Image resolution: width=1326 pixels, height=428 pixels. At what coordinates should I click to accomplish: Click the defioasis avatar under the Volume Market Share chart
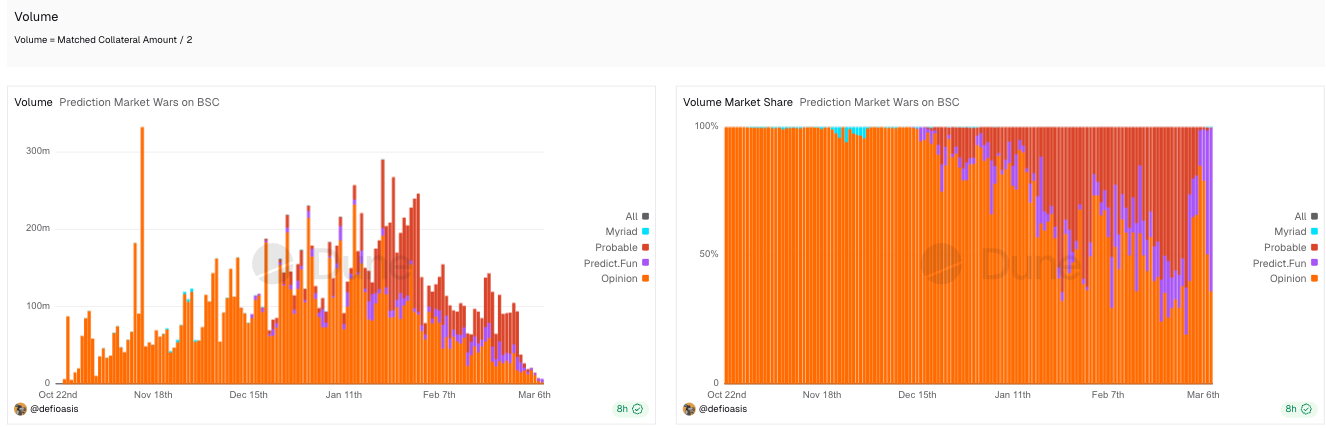point(689,409)
